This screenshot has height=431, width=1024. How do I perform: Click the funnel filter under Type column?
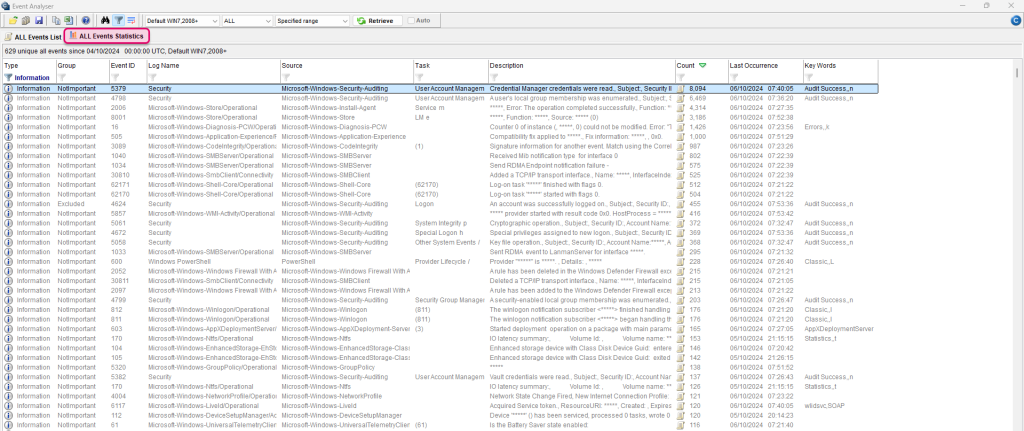8,78
